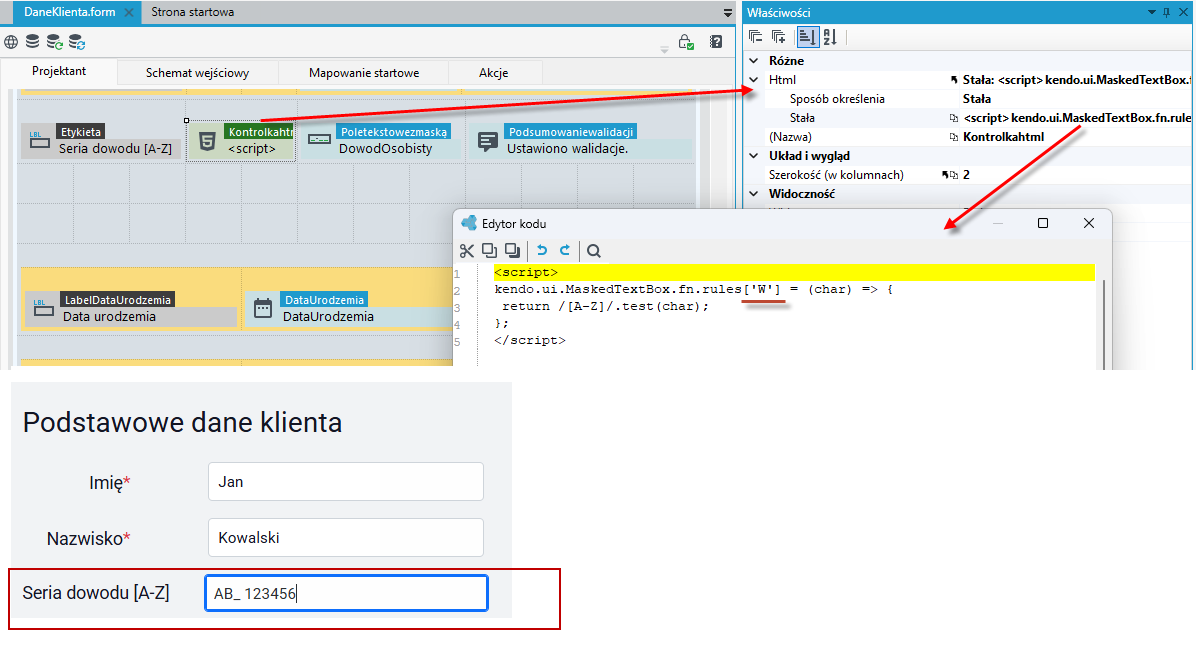Undo the last change in Edytor kodu
This screenshot has height=664, width=1196.
coord(542,251)
